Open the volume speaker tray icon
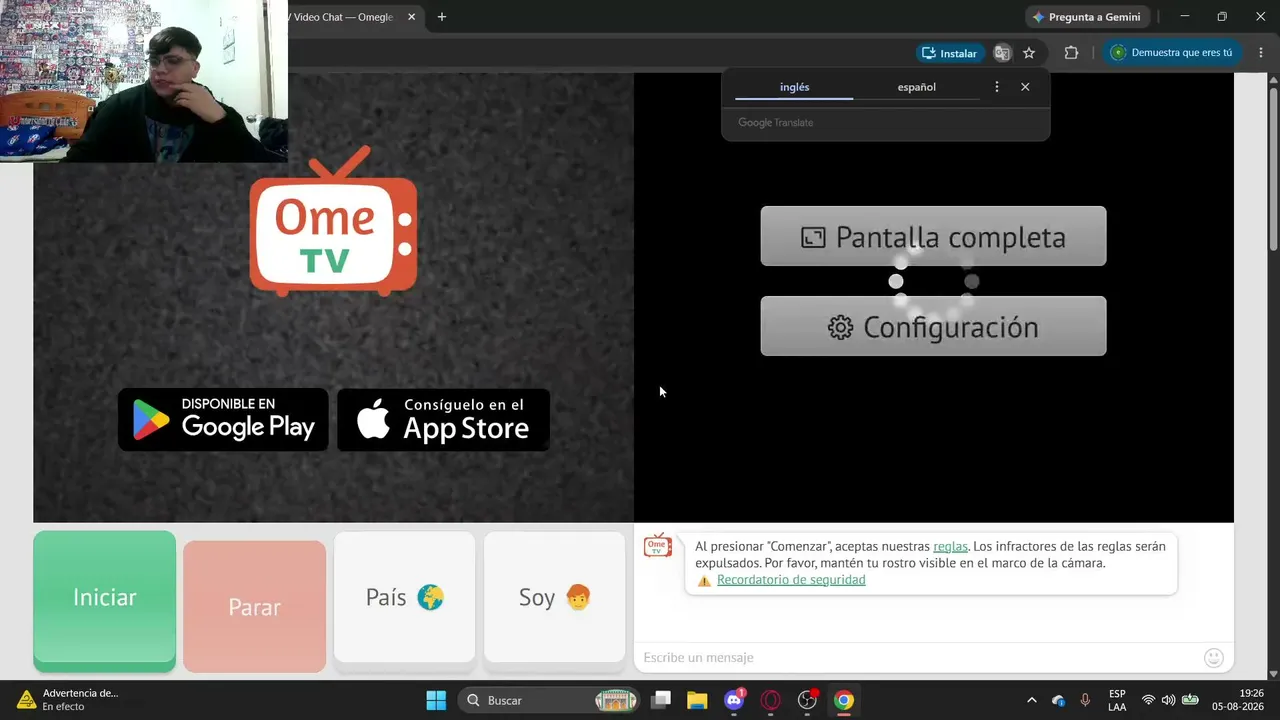1280x720 pixels. (x=1168, y=700)
